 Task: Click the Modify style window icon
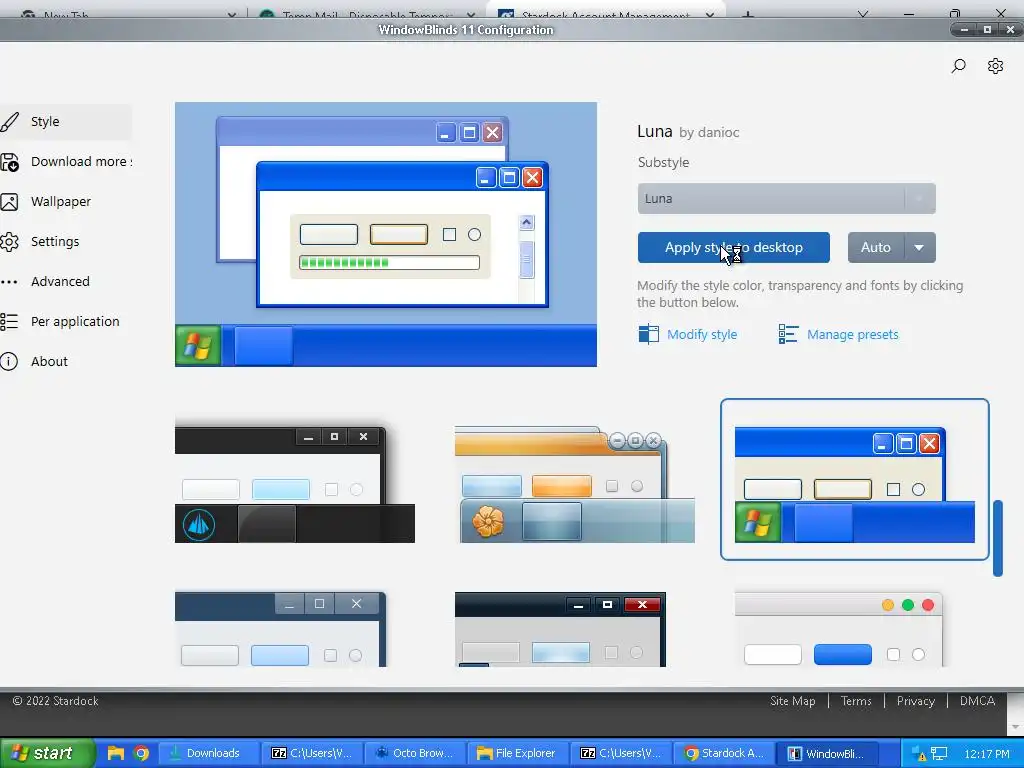click(648, 334)
